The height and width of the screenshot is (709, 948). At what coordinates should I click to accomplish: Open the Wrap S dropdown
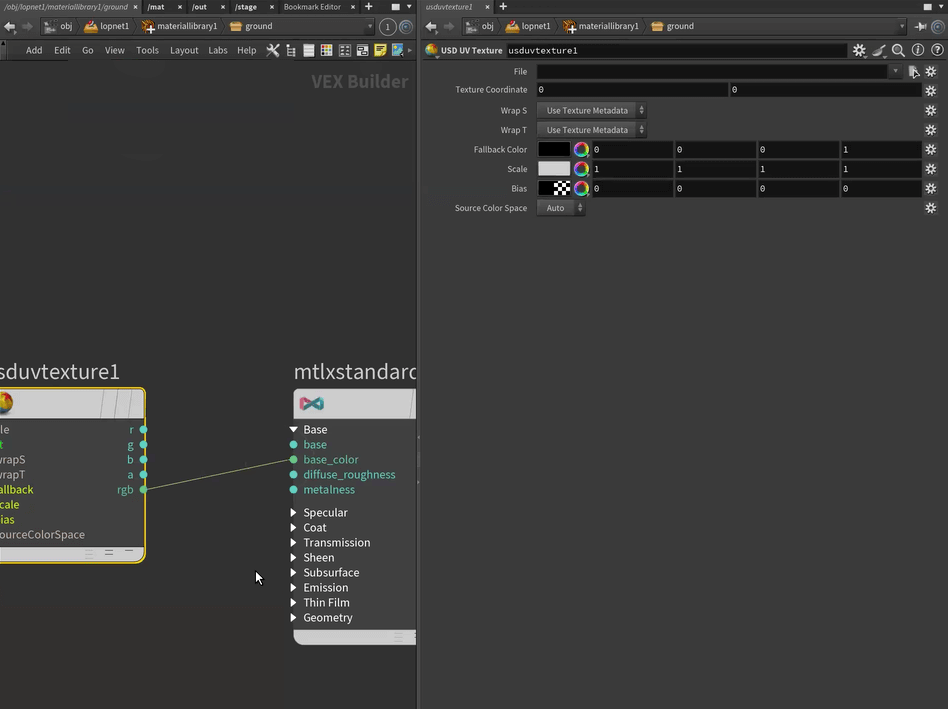tap(591, 111)
